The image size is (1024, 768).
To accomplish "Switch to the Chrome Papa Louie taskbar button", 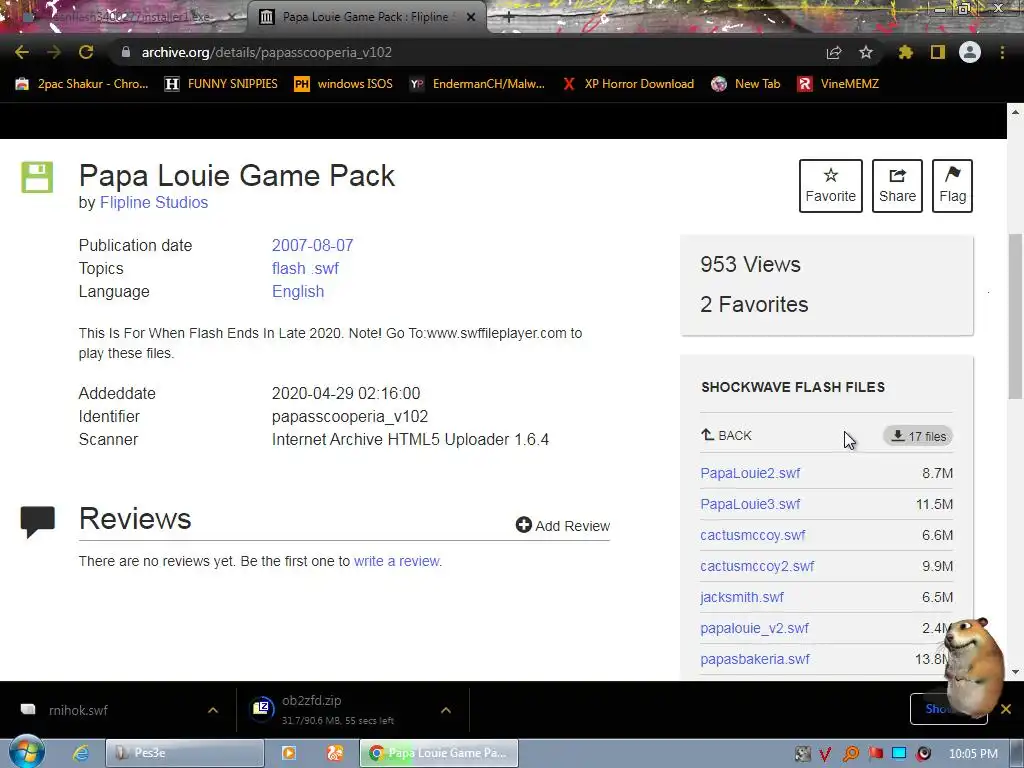I will click(x=439, y=753).
